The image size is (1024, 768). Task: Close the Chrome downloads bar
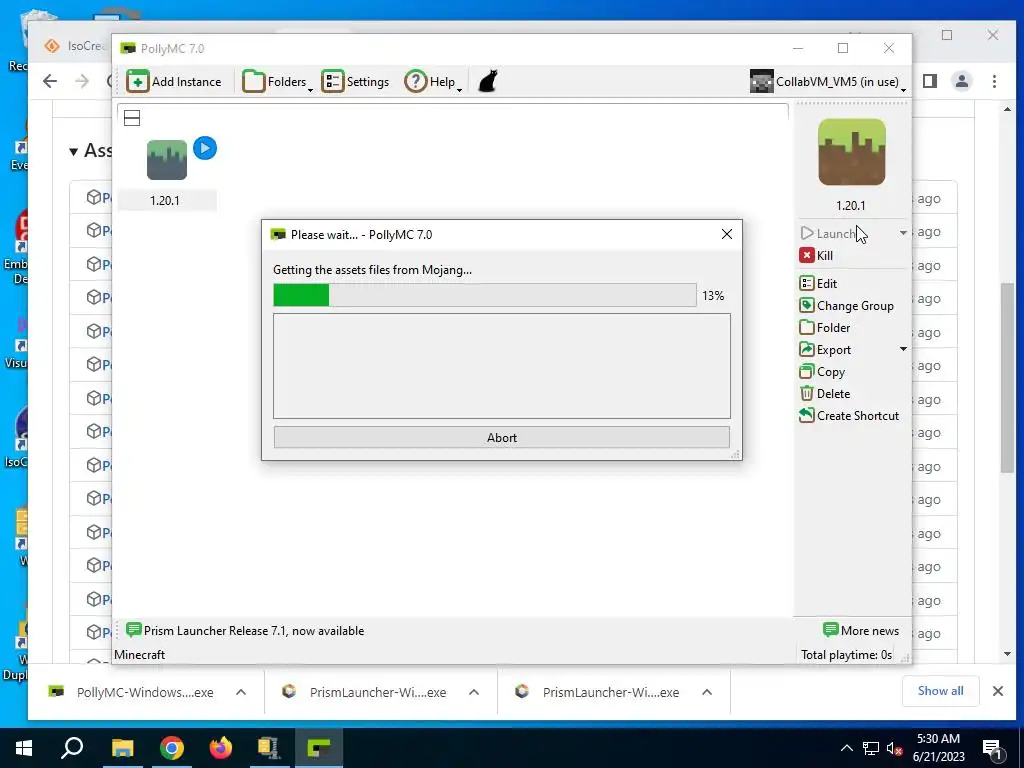point(998,691)
